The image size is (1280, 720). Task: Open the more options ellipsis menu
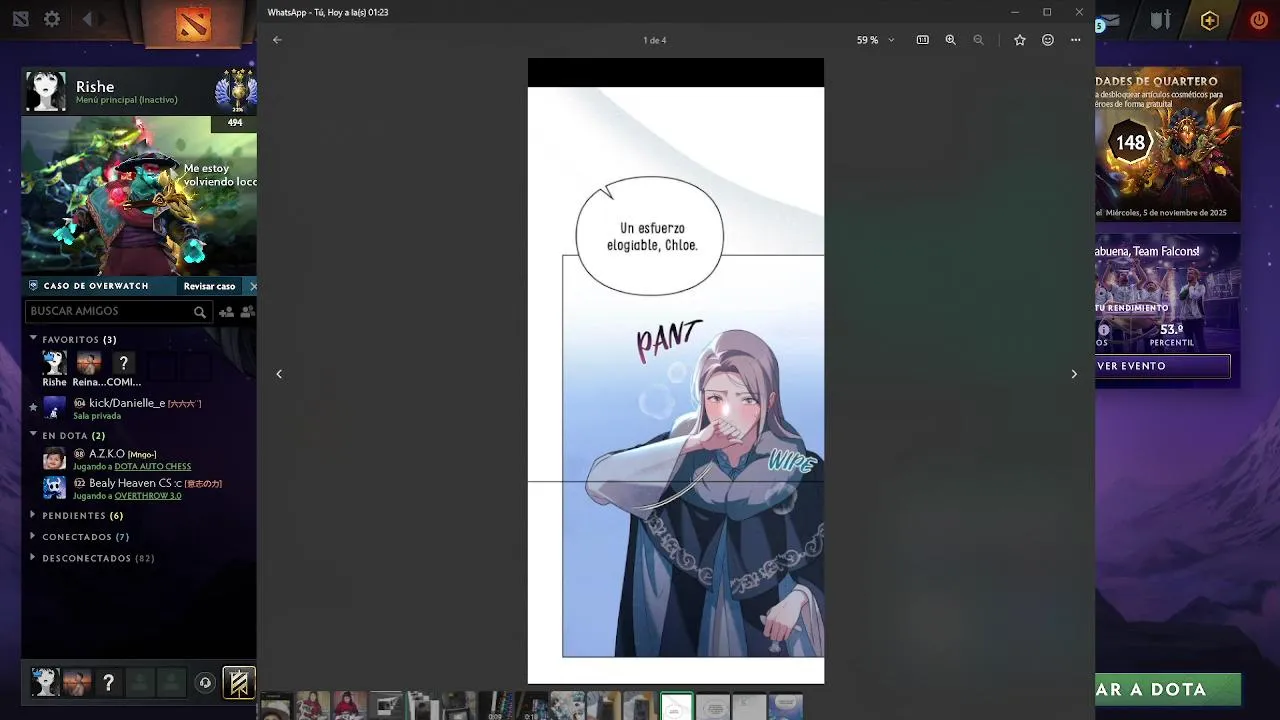1076,40
